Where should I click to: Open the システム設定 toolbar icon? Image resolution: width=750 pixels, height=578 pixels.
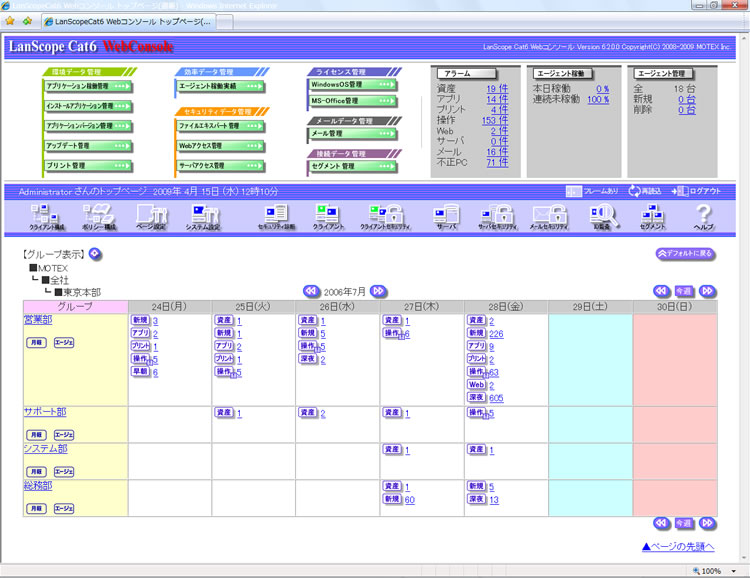point(203,217)
